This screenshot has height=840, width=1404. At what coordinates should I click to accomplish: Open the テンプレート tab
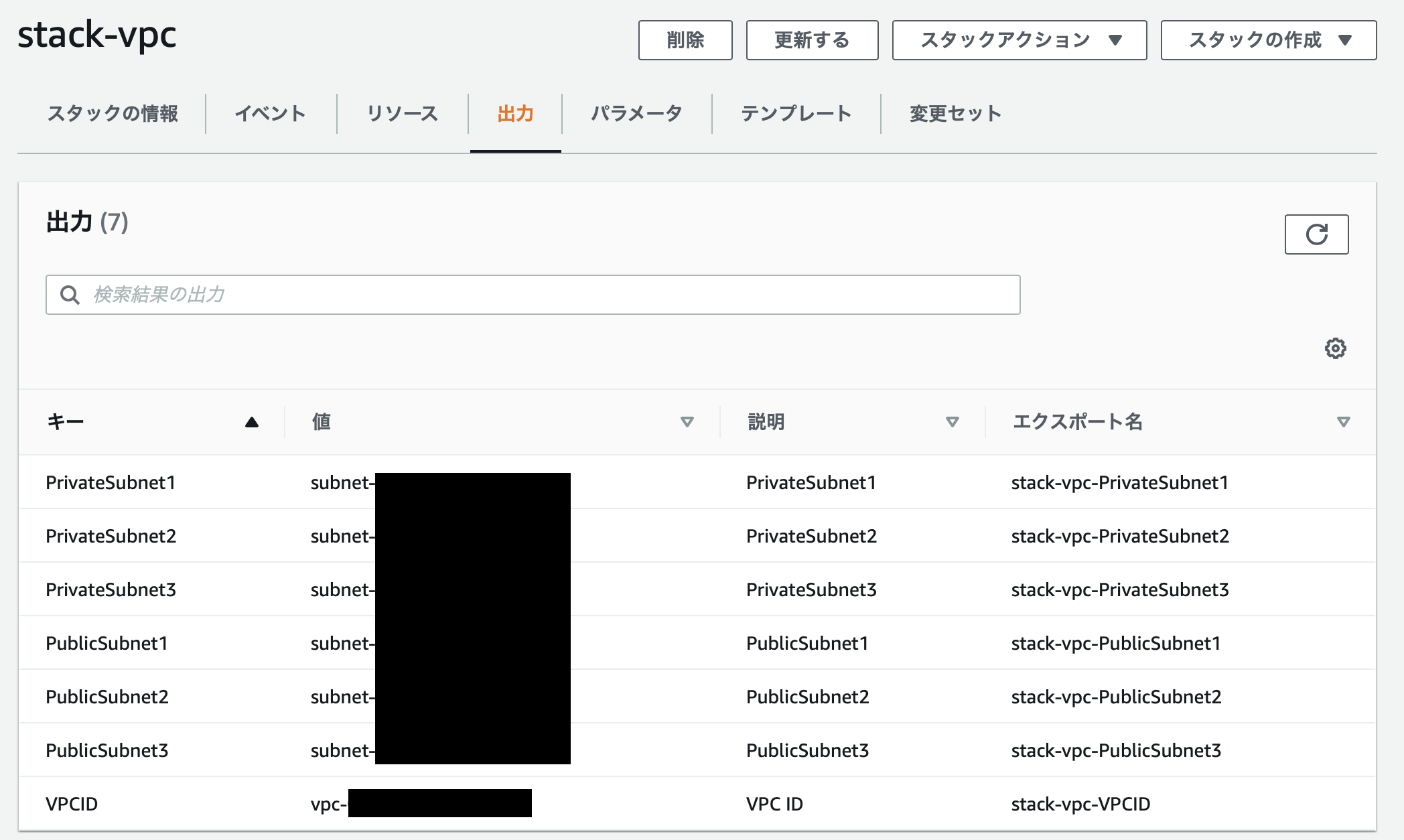797,113
